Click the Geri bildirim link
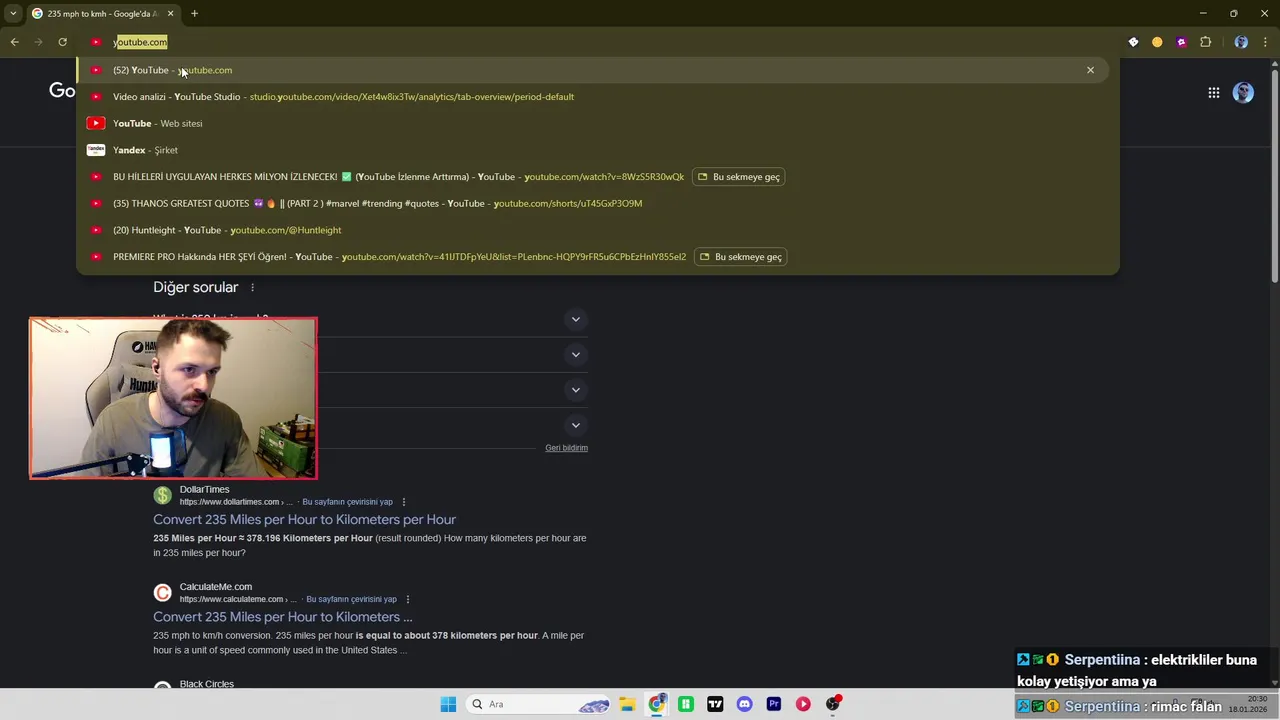This screenshot has width=1280, height=720. click(x=566, y=448)
